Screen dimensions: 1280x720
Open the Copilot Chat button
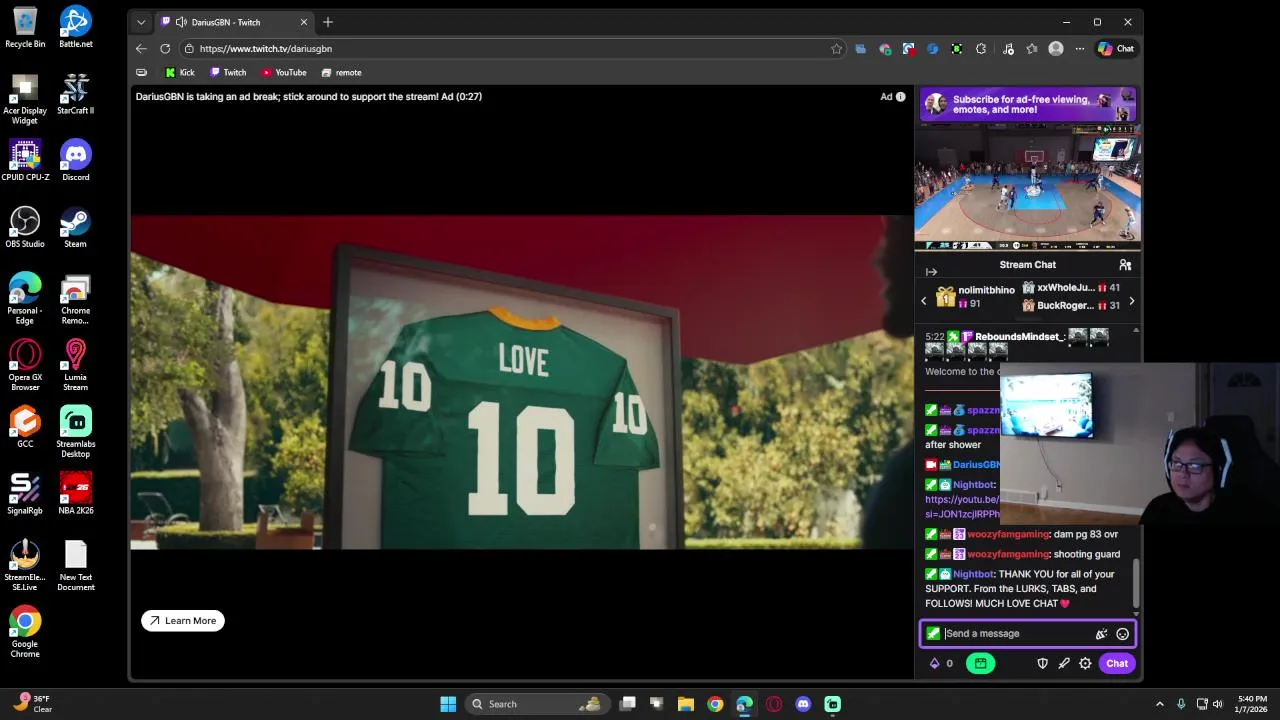pyautogui.click(x=1116, y=48)
